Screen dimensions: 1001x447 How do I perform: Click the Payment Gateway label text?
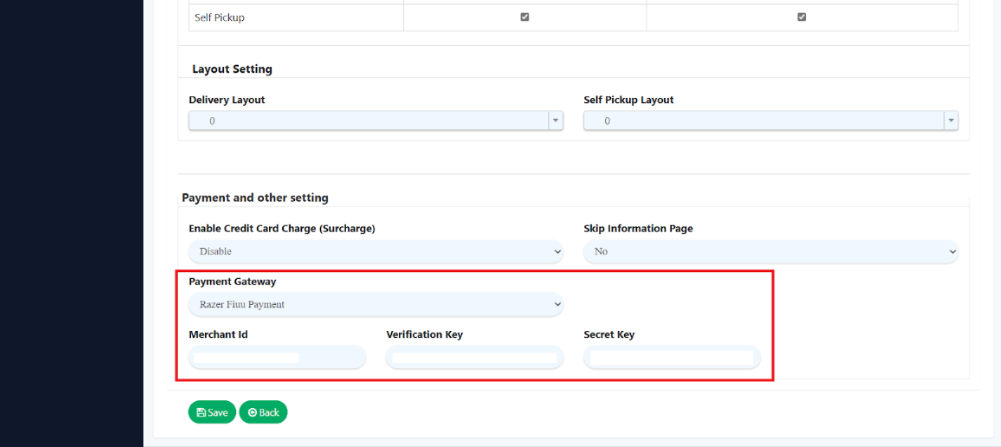[232, 282]
